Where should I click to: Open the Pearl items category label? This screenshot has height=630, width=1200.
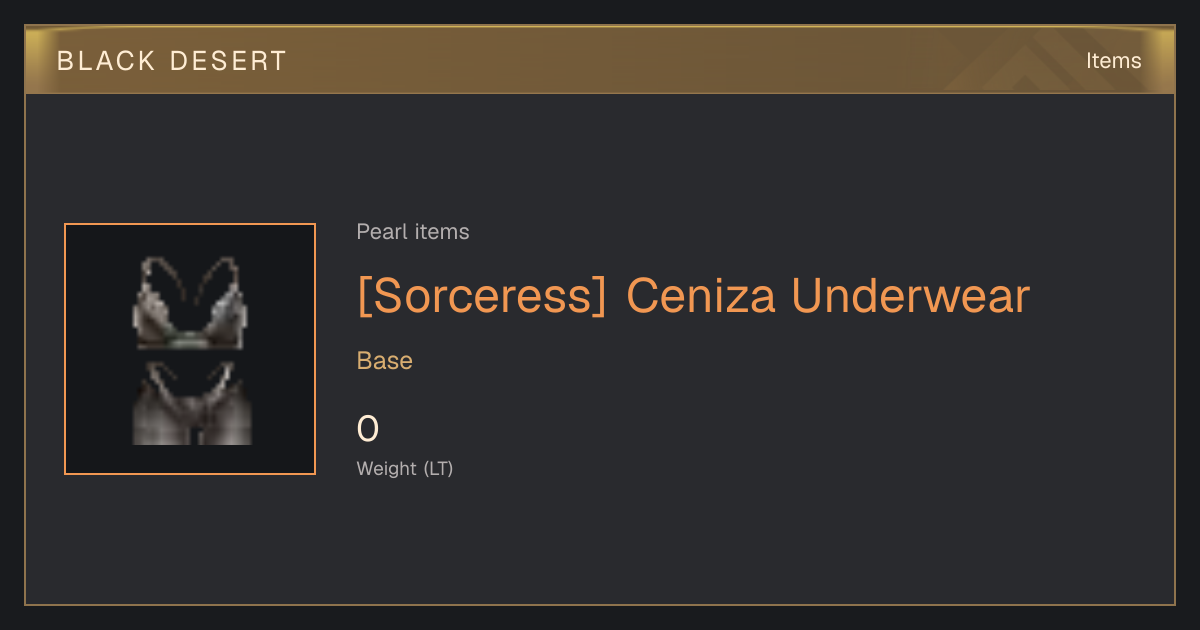click(413, 232)
